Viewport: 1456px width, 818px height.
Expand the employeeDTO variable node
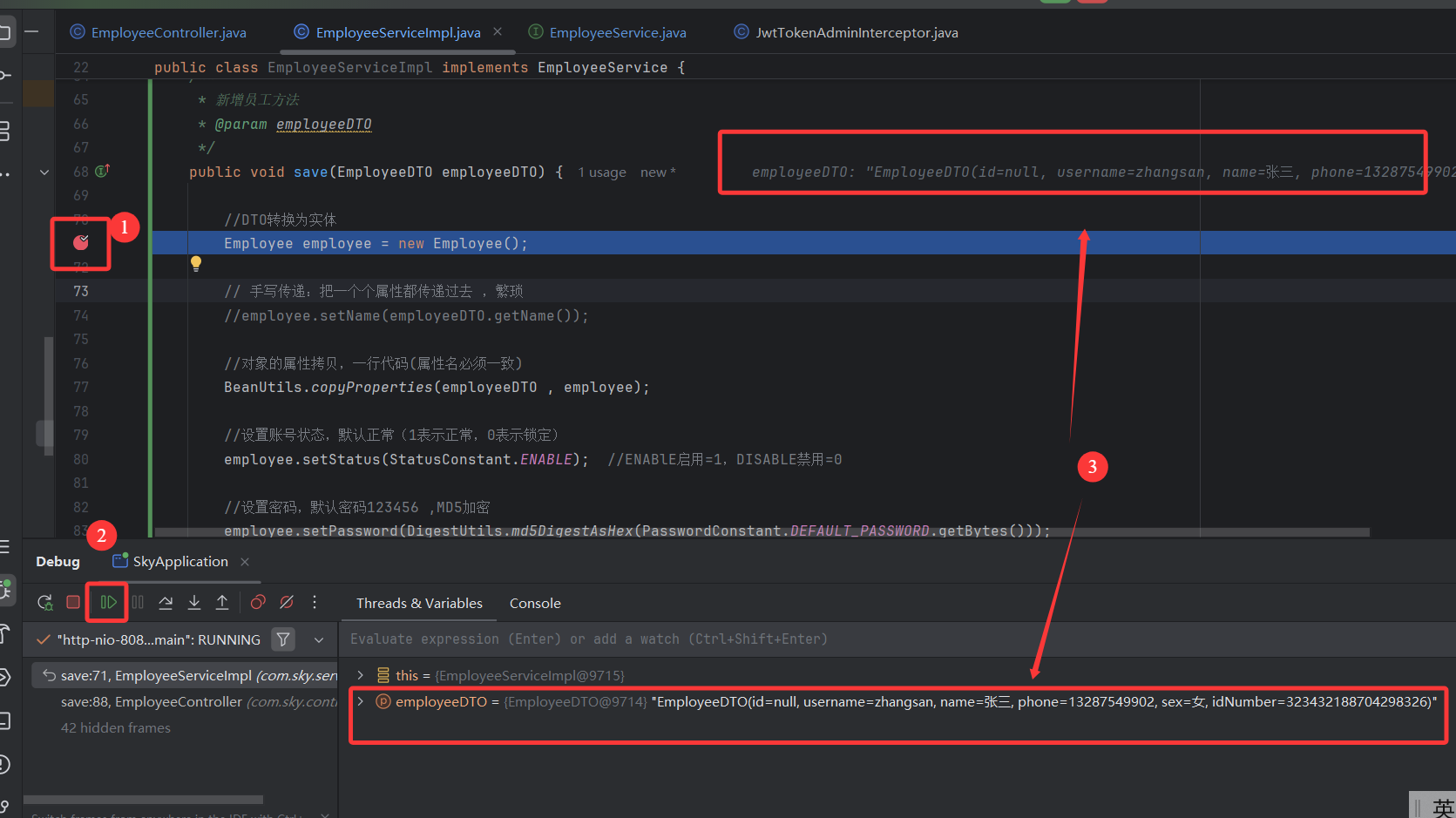click(x=360, y=701)
